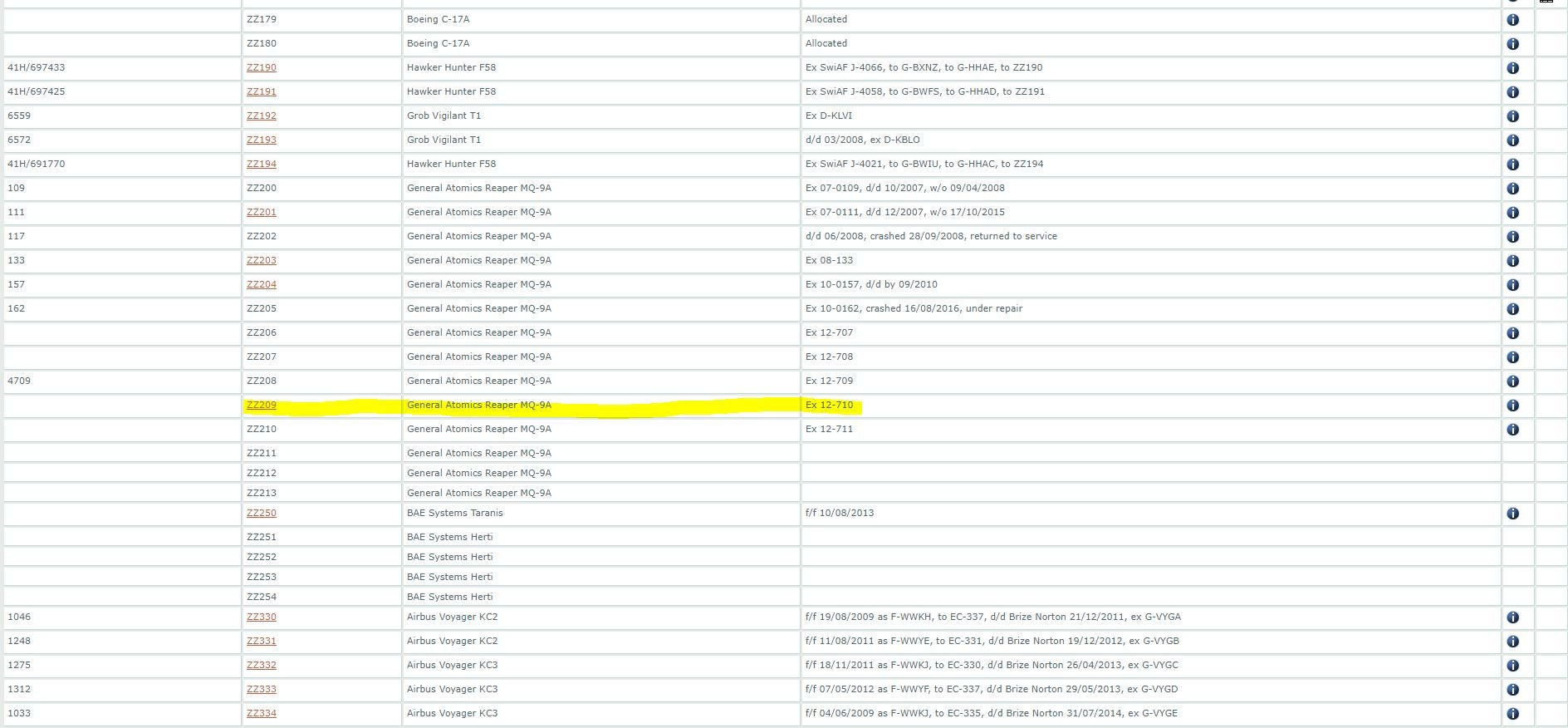Image resolution: width=1568 pixels, height=728 pixels.
Task: Click the info icon for ZZ210
Action: click(x=1512, y=430)
